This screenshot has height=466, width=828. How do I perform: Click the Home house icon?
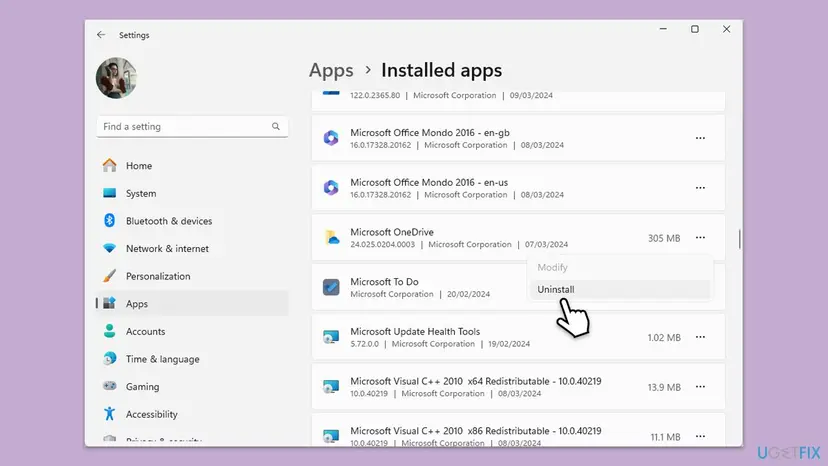109,165
